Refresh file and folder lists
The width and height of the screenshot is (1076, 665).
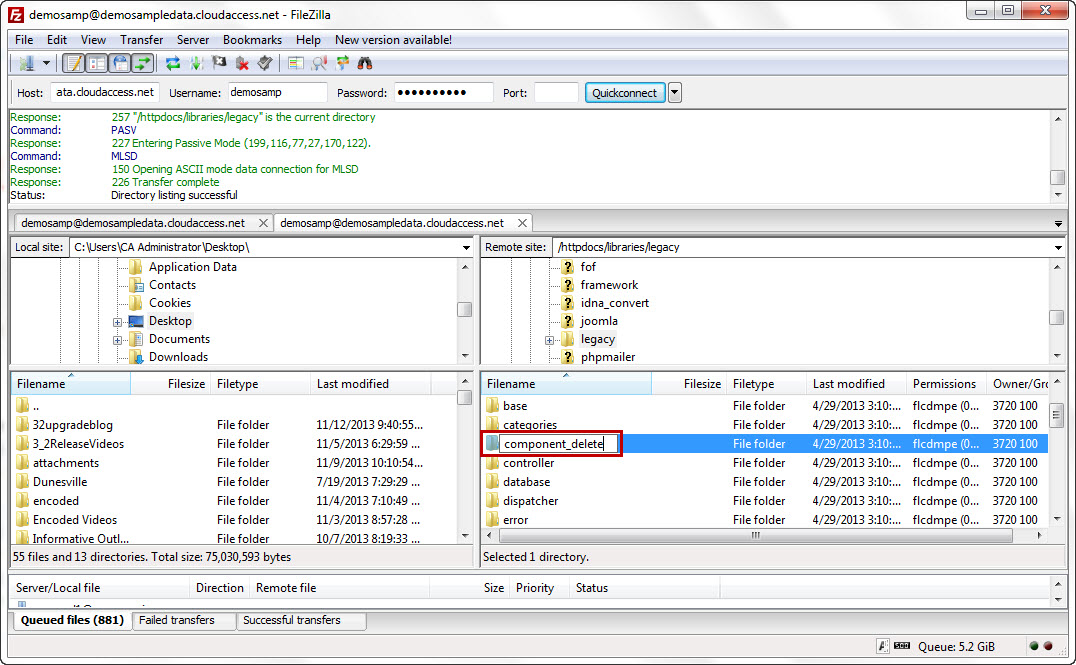(173, 63)
